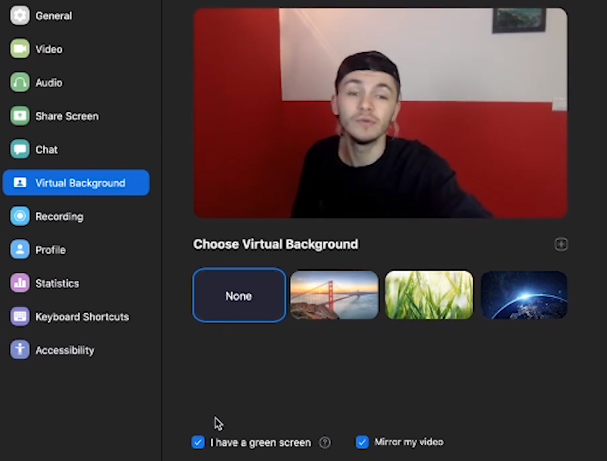This screenshot has width=607, height=461.
Task: Toggle Mirror my video checkbox
Action: pyautogui.click(x=362, y=442)
